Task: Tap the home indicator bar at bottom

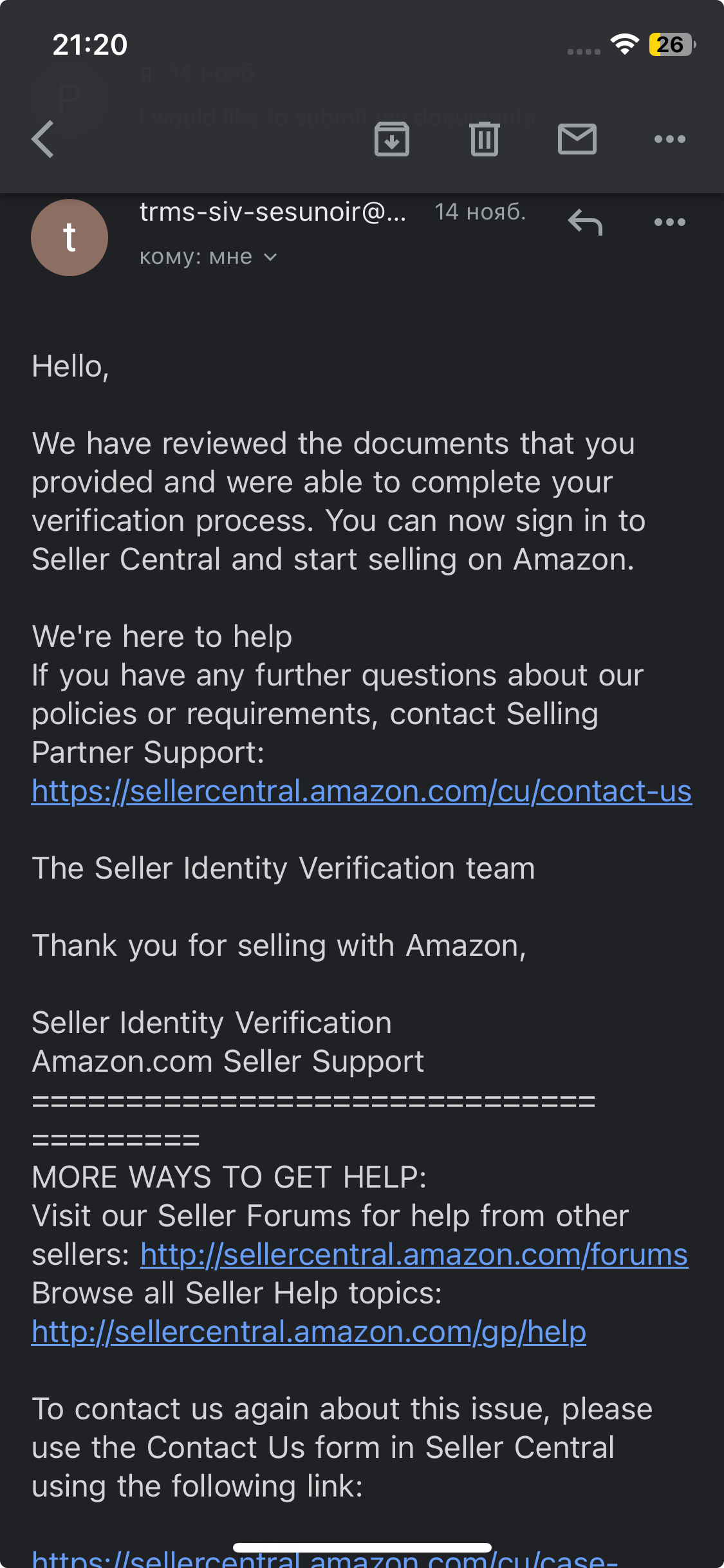Action: (x=362, y=1547)
